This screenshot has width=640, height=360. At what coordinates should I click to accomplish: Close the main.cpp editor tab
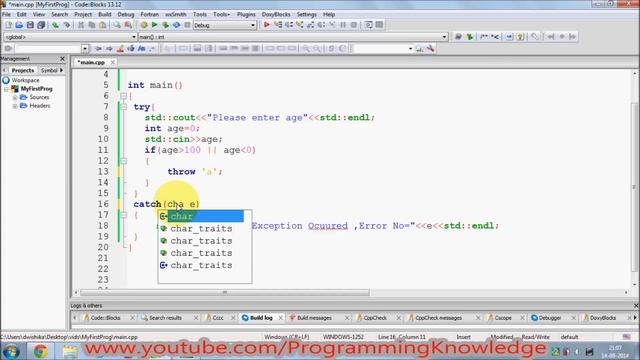pos(112,62)
